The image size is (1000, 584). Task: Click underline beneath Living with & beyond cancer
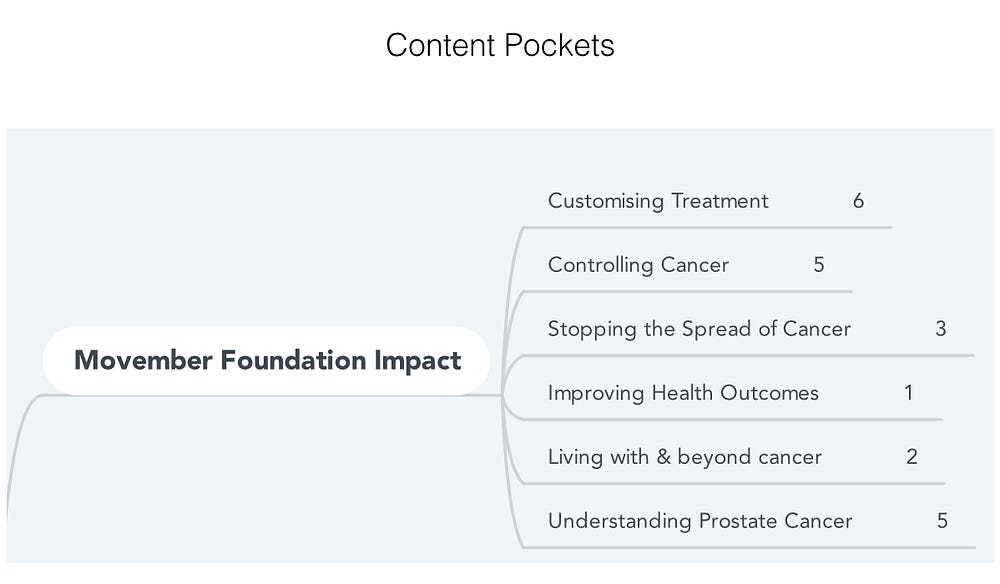tap(732, 483)
